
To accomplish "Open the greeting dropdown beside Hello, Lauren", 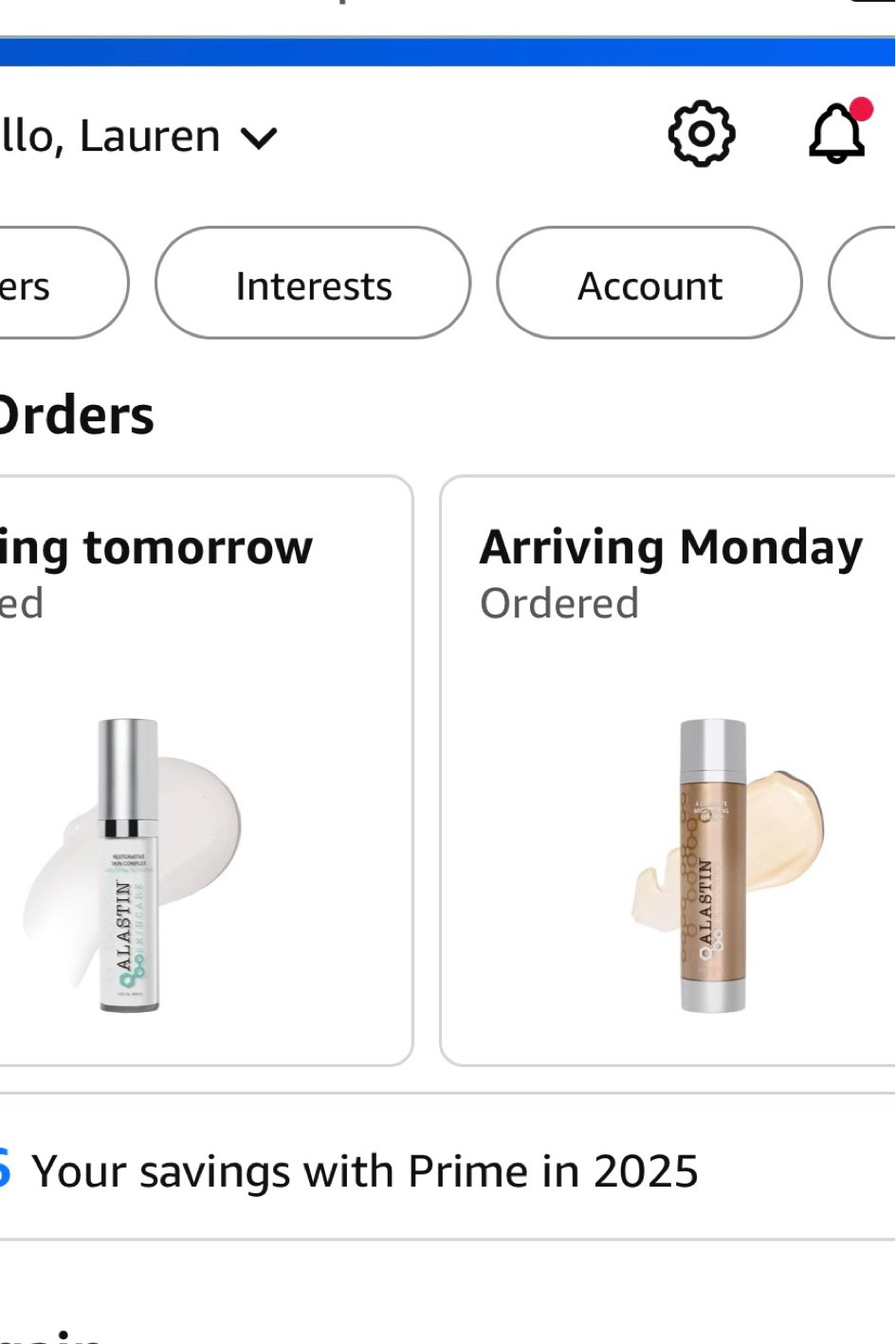I will 260,138.
